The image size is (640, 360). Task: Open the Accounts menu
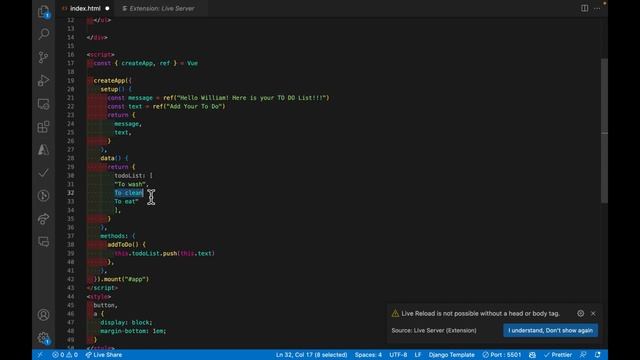pos(43,315)
